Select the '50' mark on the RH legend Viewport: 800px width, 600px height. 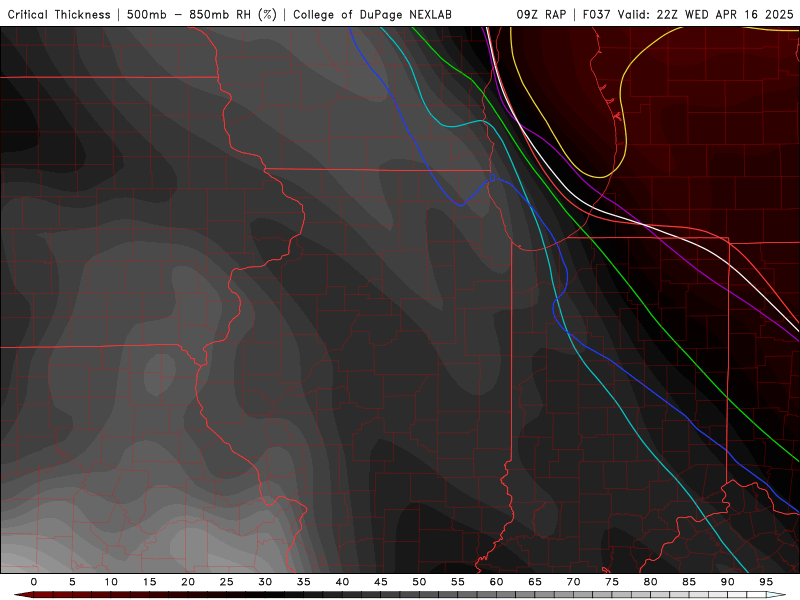coord(419,582)
